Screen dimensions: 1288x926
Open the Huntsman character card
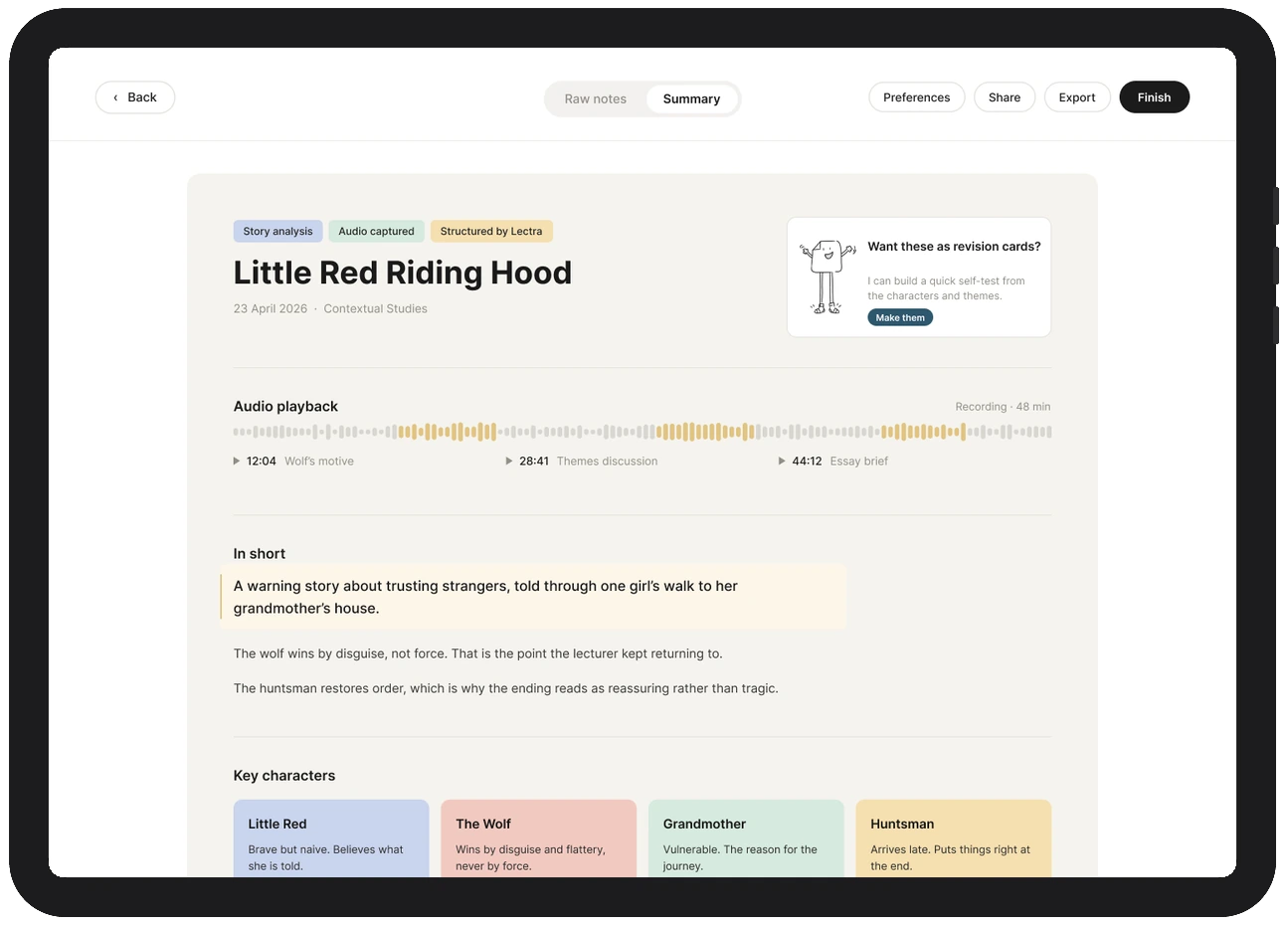(x=954, y=838)
